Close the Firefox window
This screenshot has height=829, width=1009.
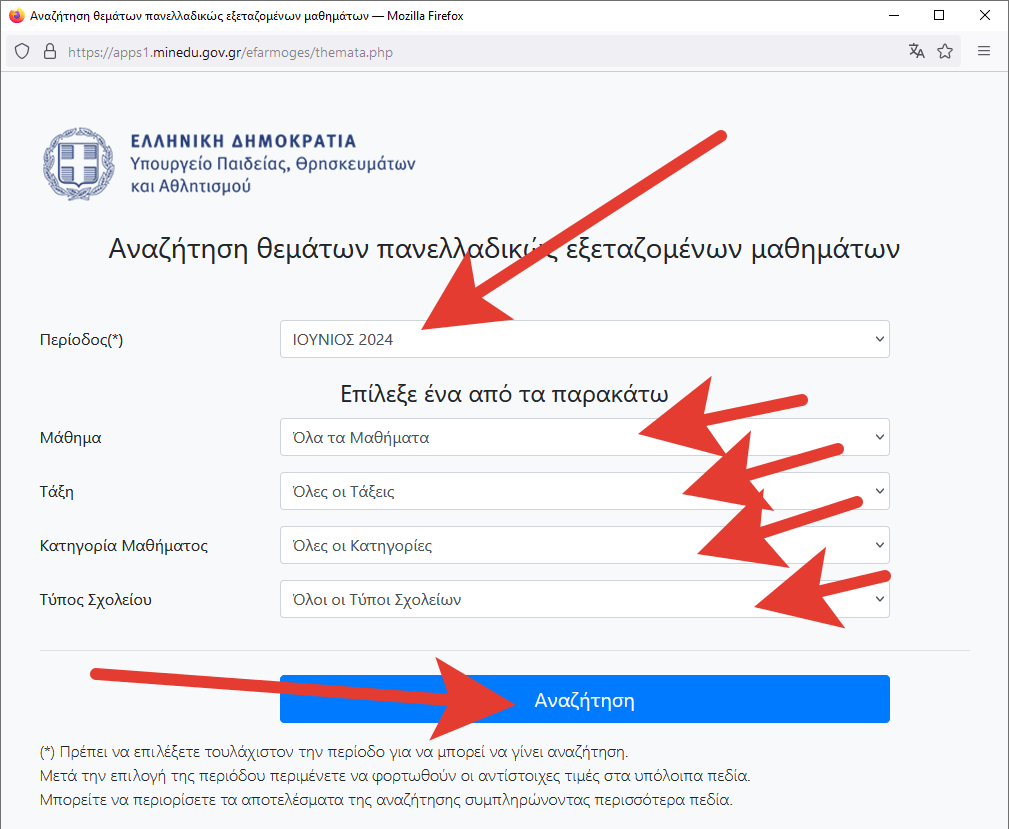[985, 15]
